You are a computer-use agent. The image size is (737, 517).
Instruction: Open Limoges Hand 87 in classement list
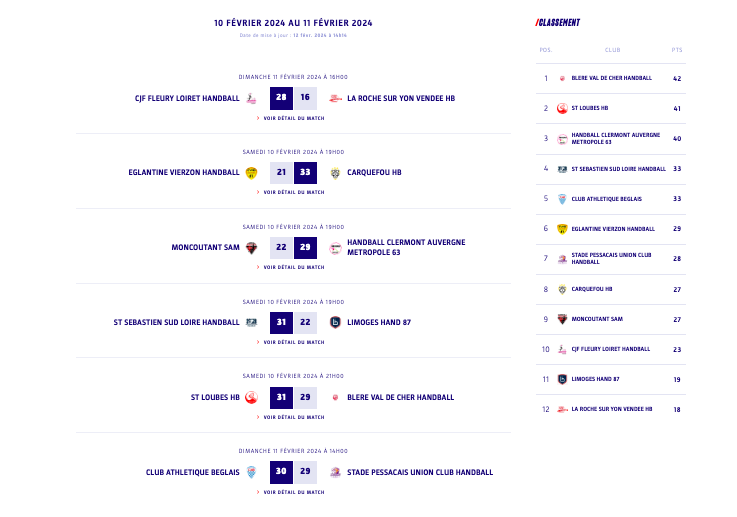595,379
